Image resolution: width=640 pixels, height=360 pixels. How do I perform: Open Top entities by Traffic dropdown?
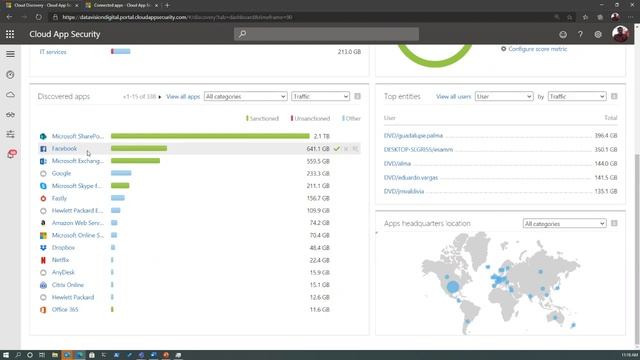pyautogui.click(x=577, y=96)
